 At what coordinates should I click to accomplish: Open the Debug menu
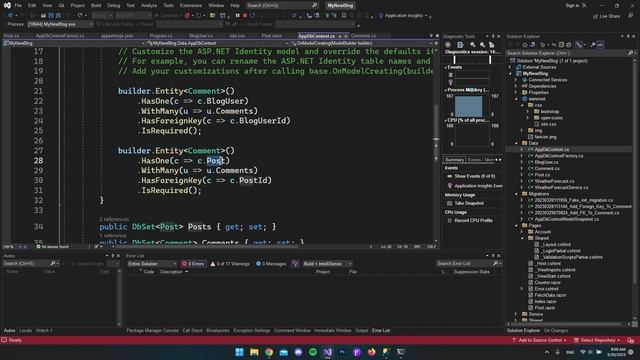point(113,5)
